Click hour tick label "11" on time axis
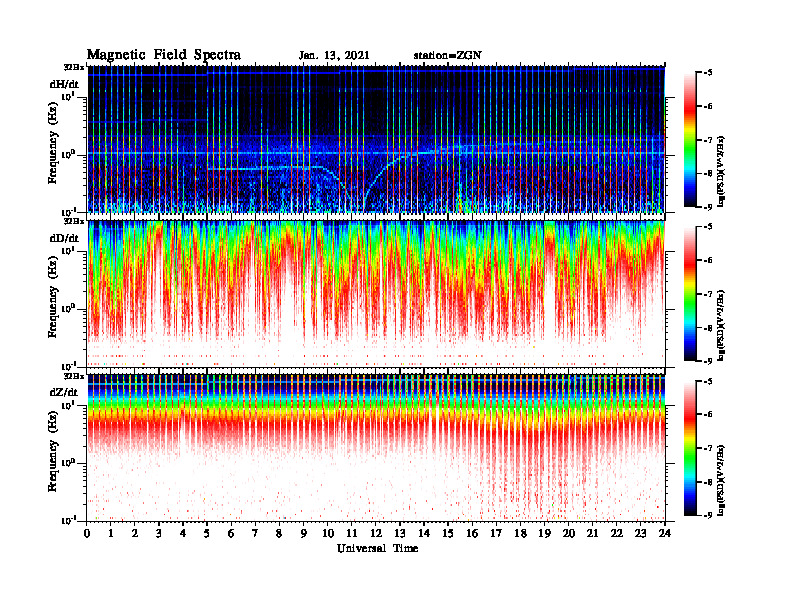Image resolution: width=792 pixels, height=612 pixels. pyautogui.click(x=352, y=533)
